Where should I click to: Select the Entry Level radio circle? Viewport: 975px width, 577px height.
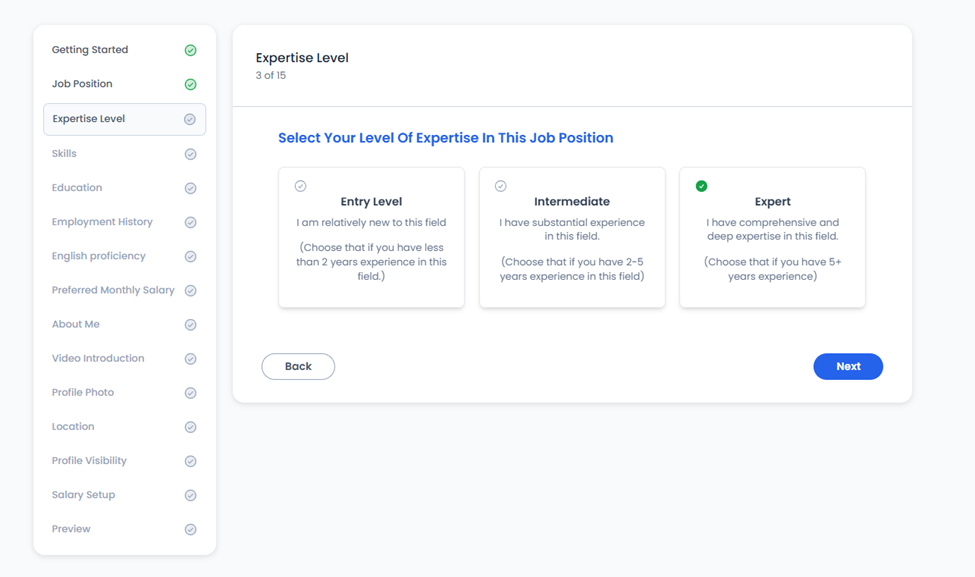click(x=300, y=186)
